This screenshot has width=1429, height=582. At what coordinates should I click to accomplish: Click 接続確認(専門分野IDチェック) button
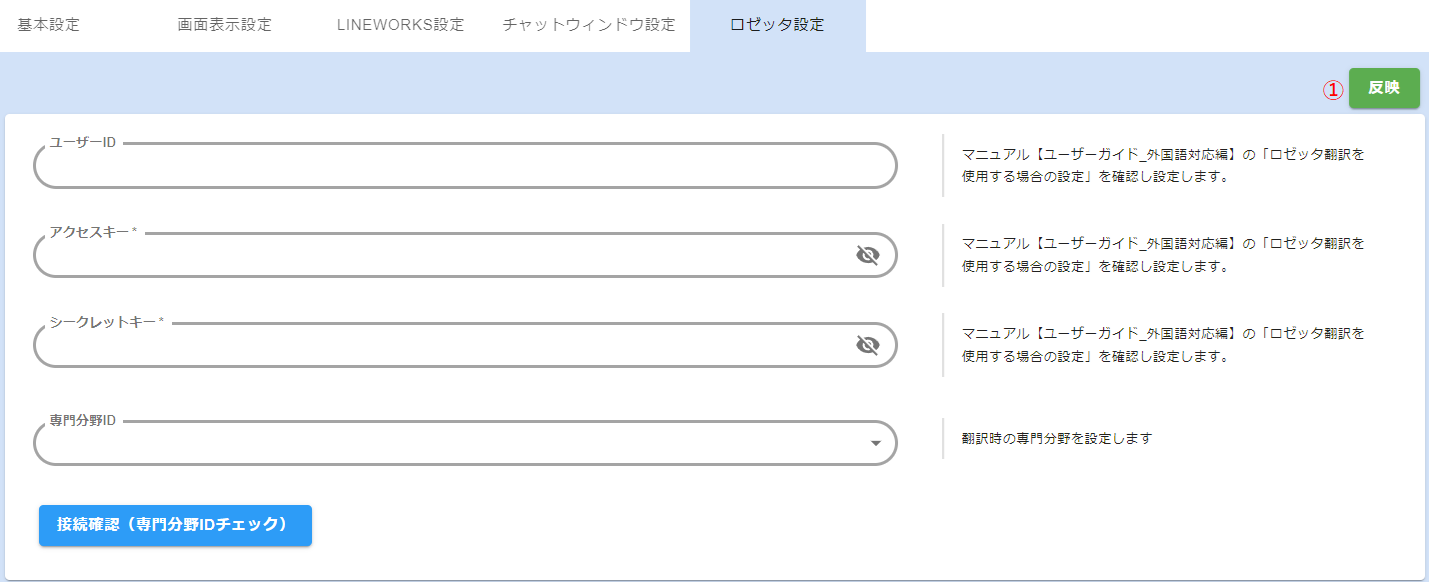(175, 525)
